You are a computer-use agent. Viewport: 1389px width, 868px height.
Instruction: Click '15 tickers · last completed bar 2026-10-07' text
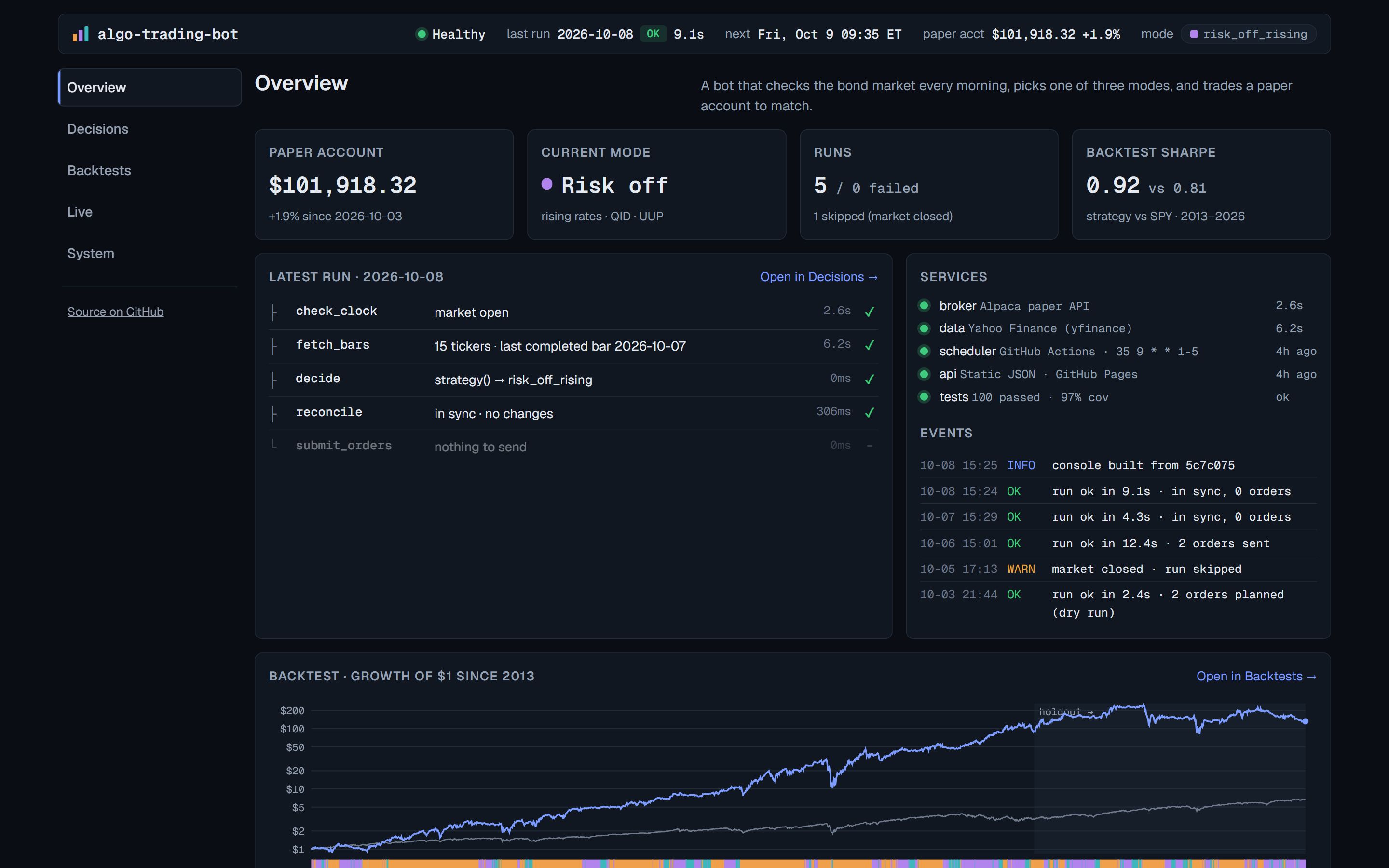(x=559, y=346)
